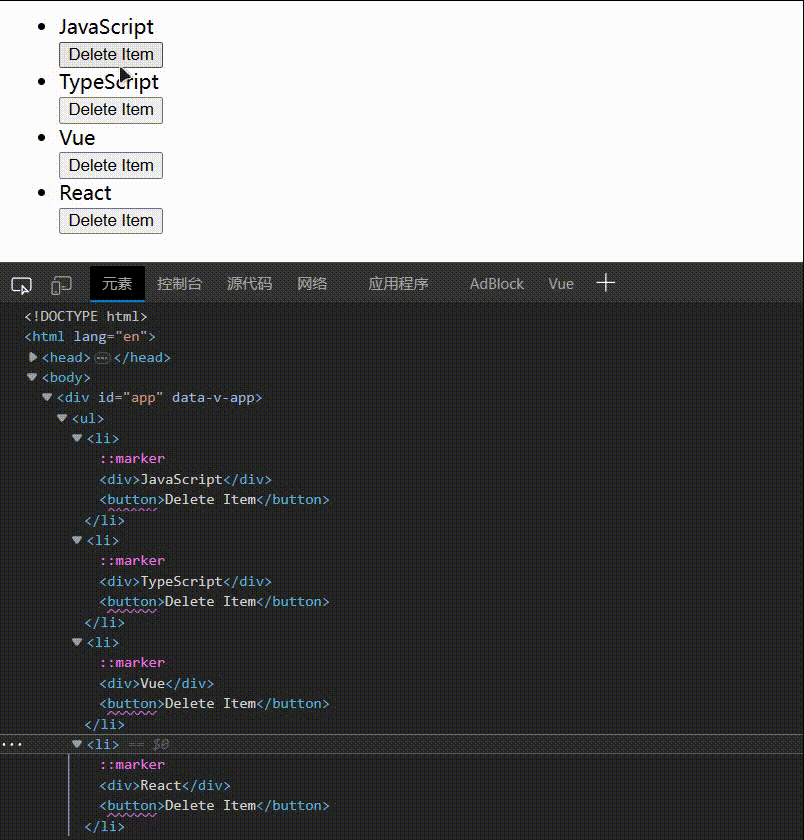Viewport: 804px width, 840px height.
Task: Open the three-dot menu beside selected li
Action: click(12, 744)
